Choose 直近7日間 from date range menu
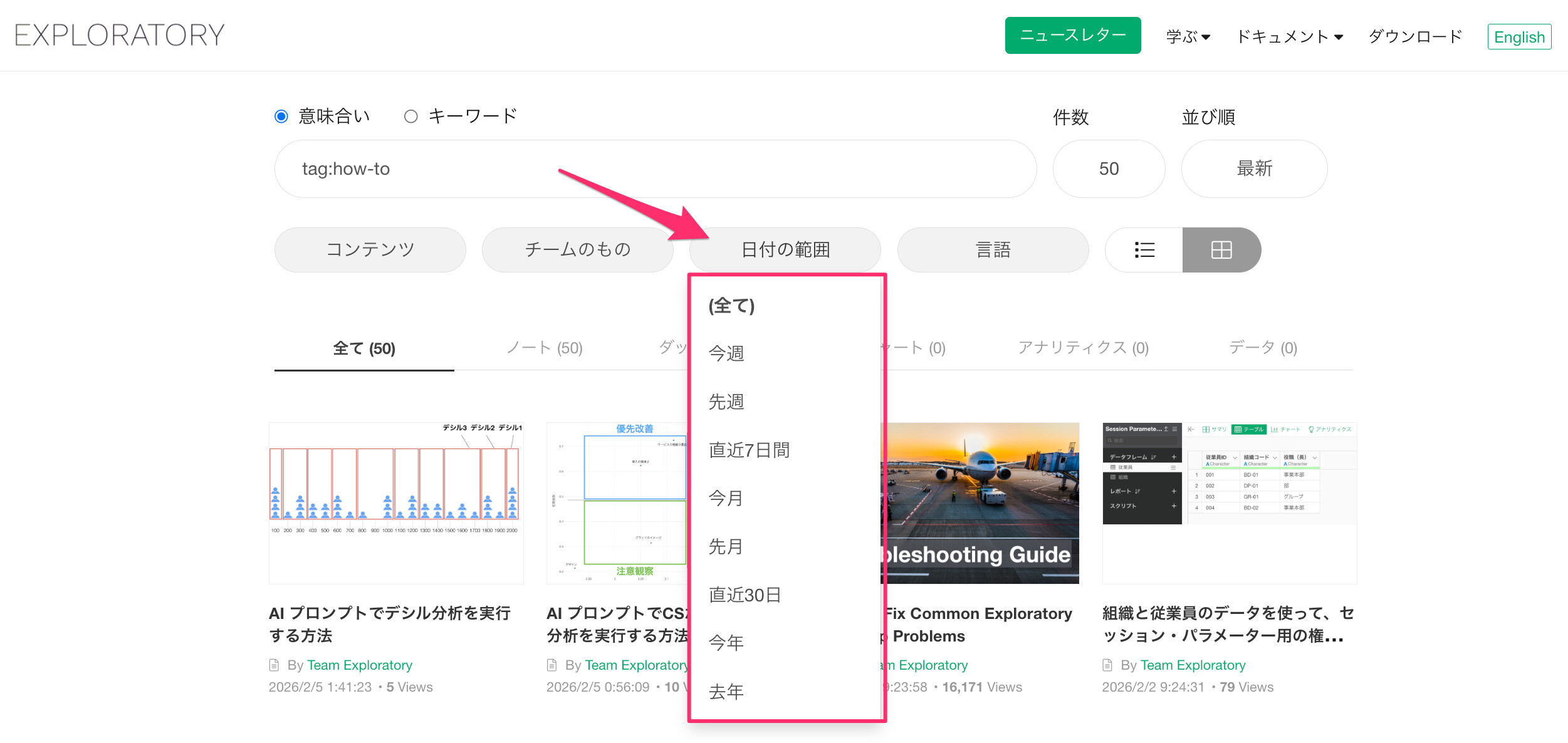Screen dimensions: 1568x743 tap(750, 450)
